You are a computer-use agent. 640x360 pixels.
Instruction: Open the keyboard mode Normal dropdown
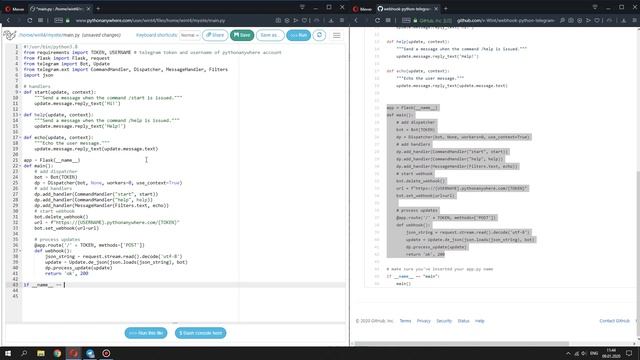(x=190, y=35)
